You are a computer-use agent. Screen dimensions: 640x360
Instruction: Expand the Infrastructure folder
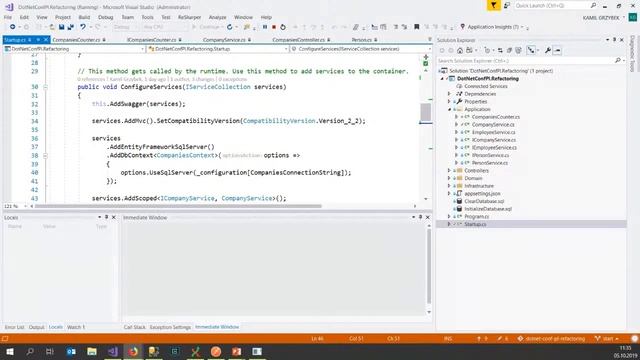point(449,186)
